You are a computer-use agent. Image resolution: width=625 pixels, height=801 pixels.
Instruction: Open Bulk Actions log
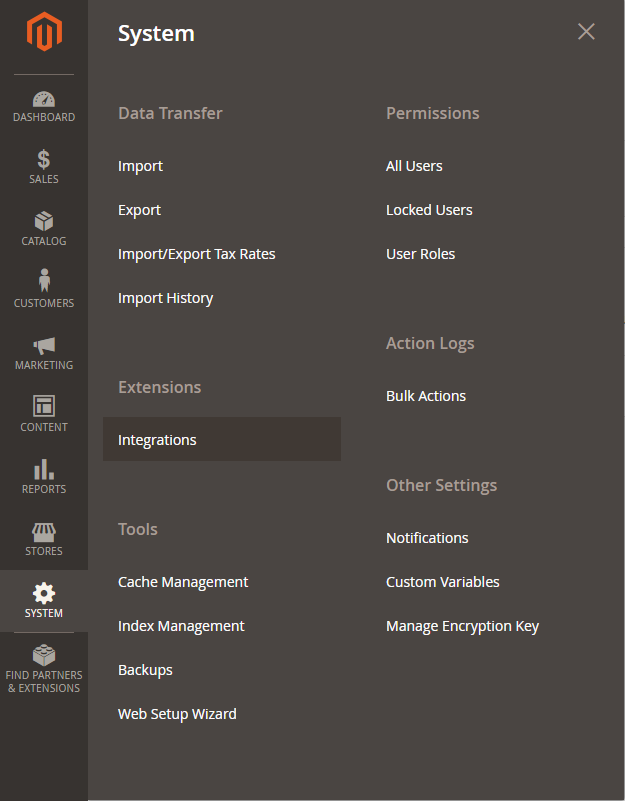point(426,396)
